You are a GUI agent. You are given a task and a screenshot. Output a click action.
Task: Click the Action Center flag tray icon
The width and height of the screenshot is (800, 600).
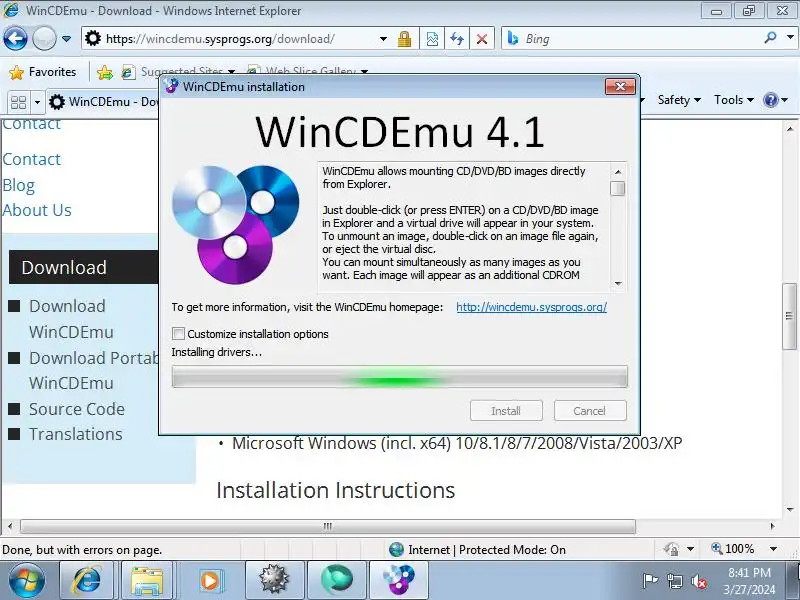pyautogui.click(x=649, y=581)
